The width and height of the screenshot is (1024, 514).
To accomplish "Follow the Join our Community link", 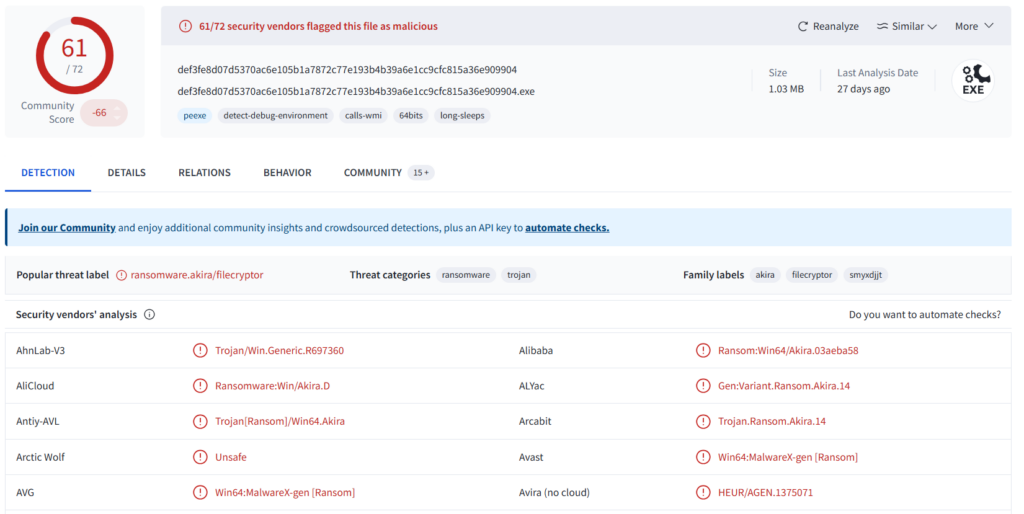I will [67, 228].
